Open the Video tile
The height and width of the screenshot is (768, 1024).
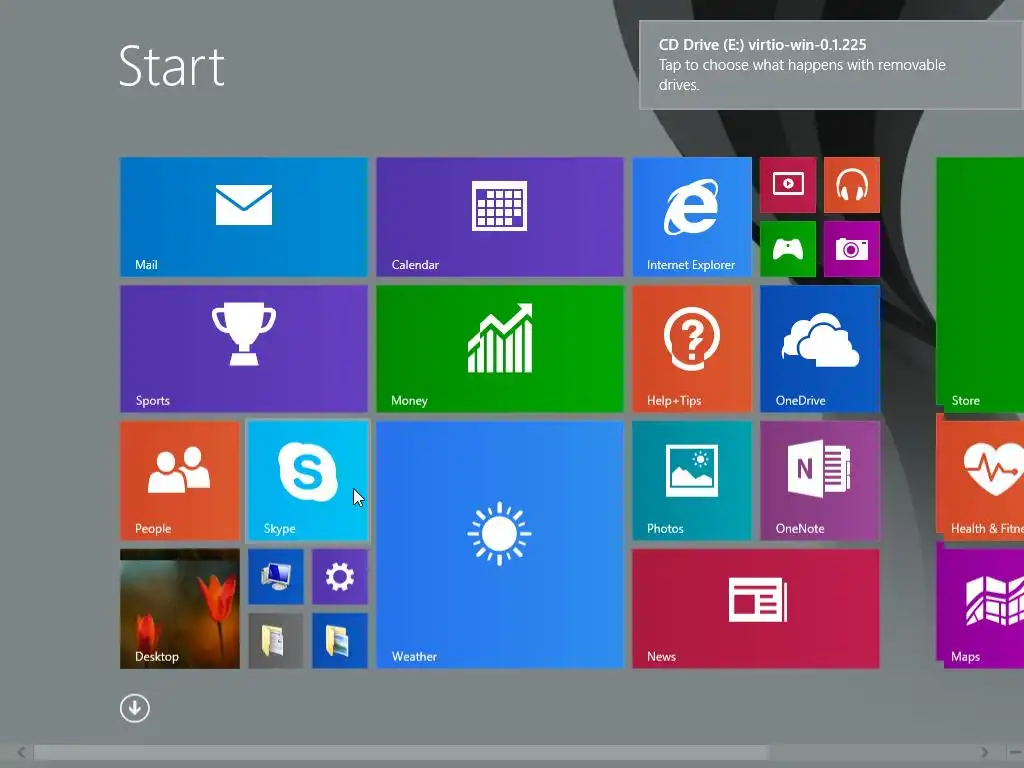coord(788,185)
